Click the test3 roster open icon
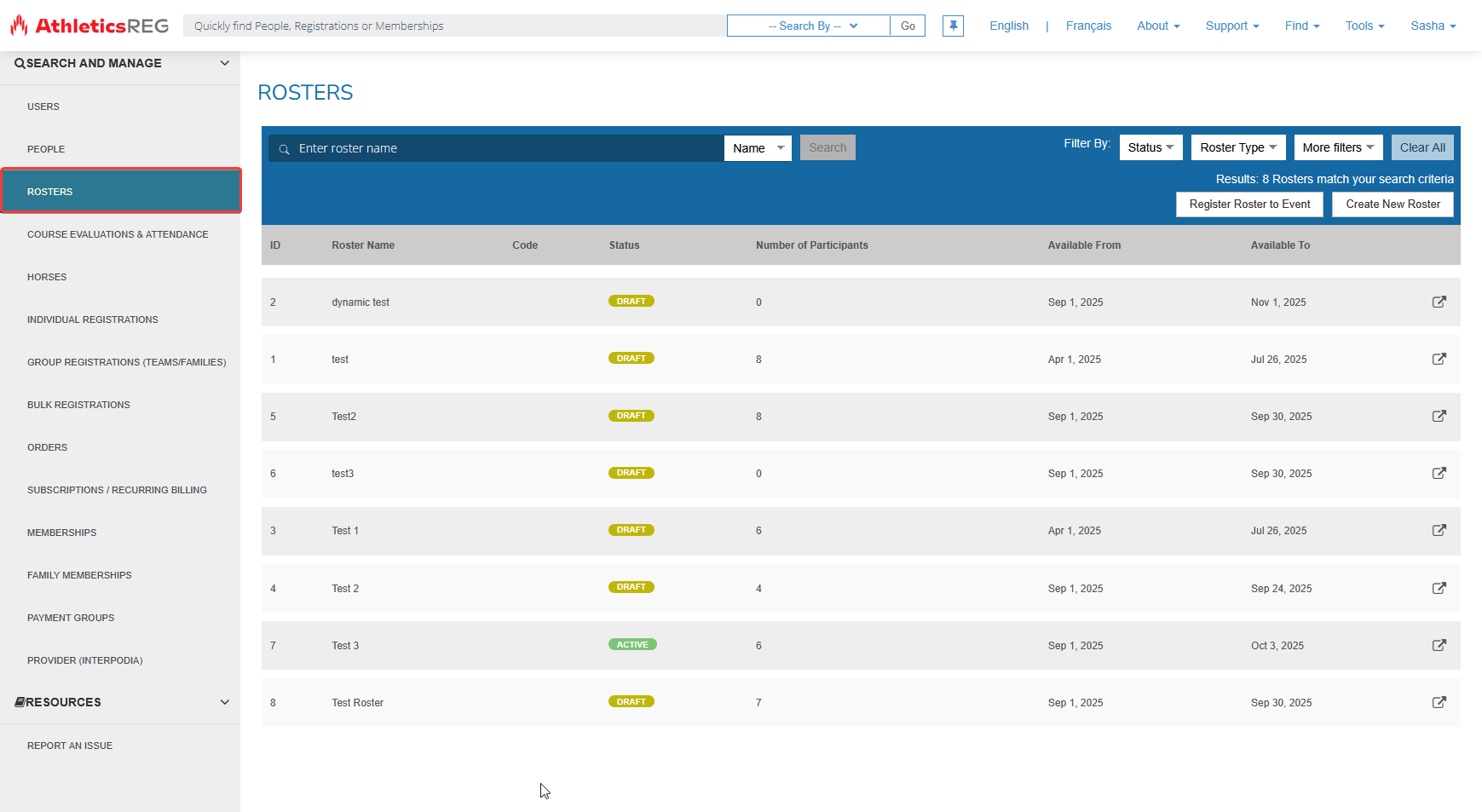 [x=1439, y=473]
